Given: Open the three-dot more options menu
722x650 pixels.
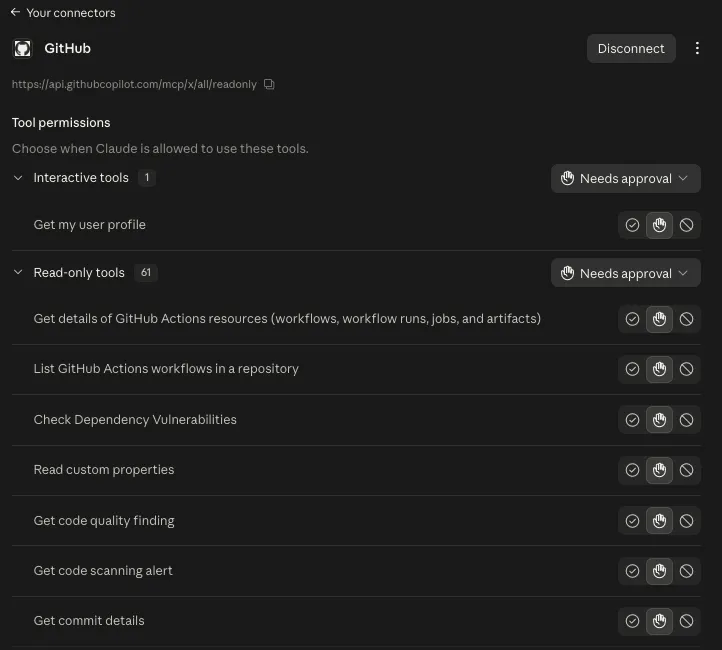Looking at the screenshot, I should pos(697,48).
